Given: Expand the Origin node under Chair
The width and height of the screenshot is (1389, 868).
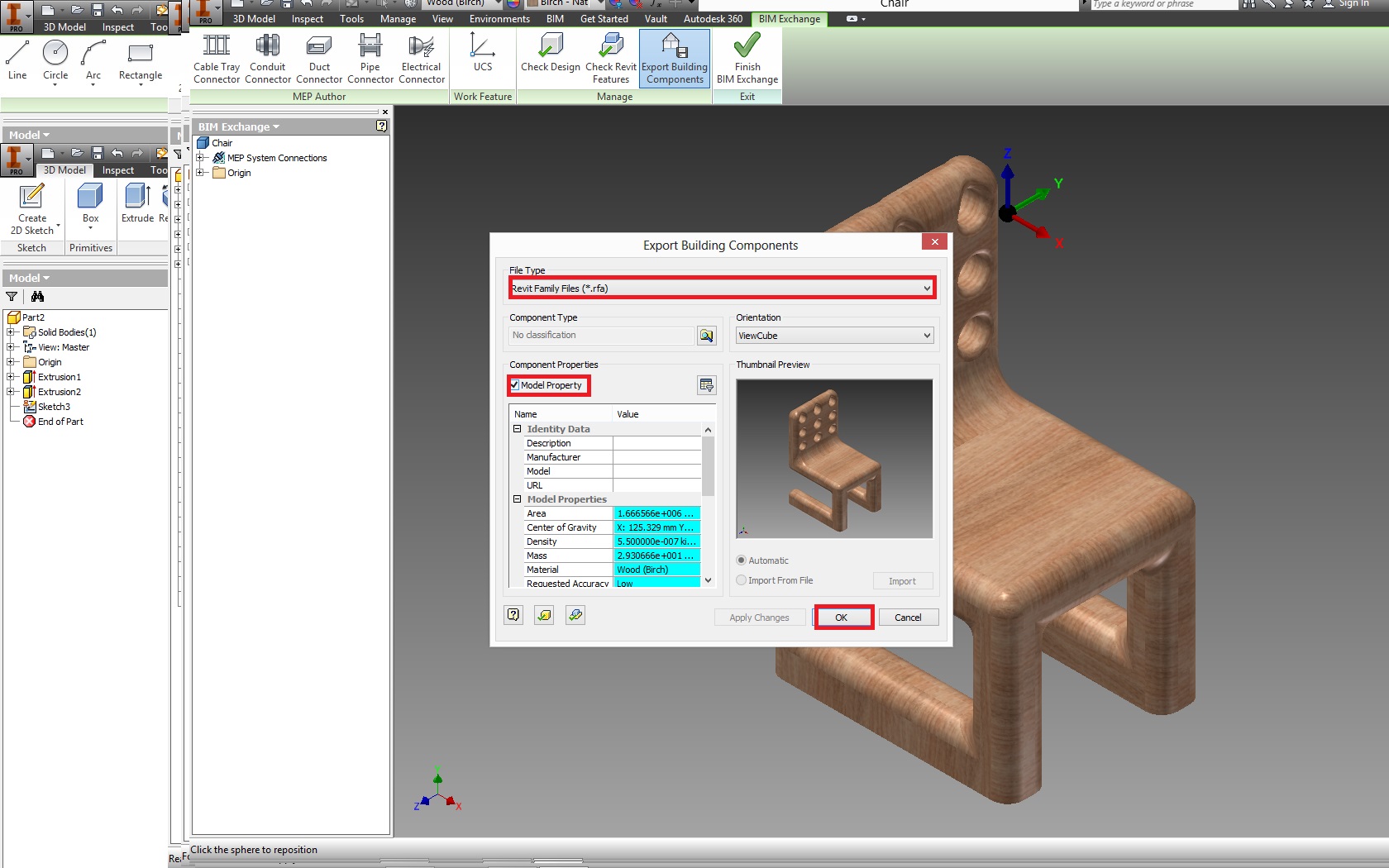Looking at the screenshot, I should [x=201, y=173].
